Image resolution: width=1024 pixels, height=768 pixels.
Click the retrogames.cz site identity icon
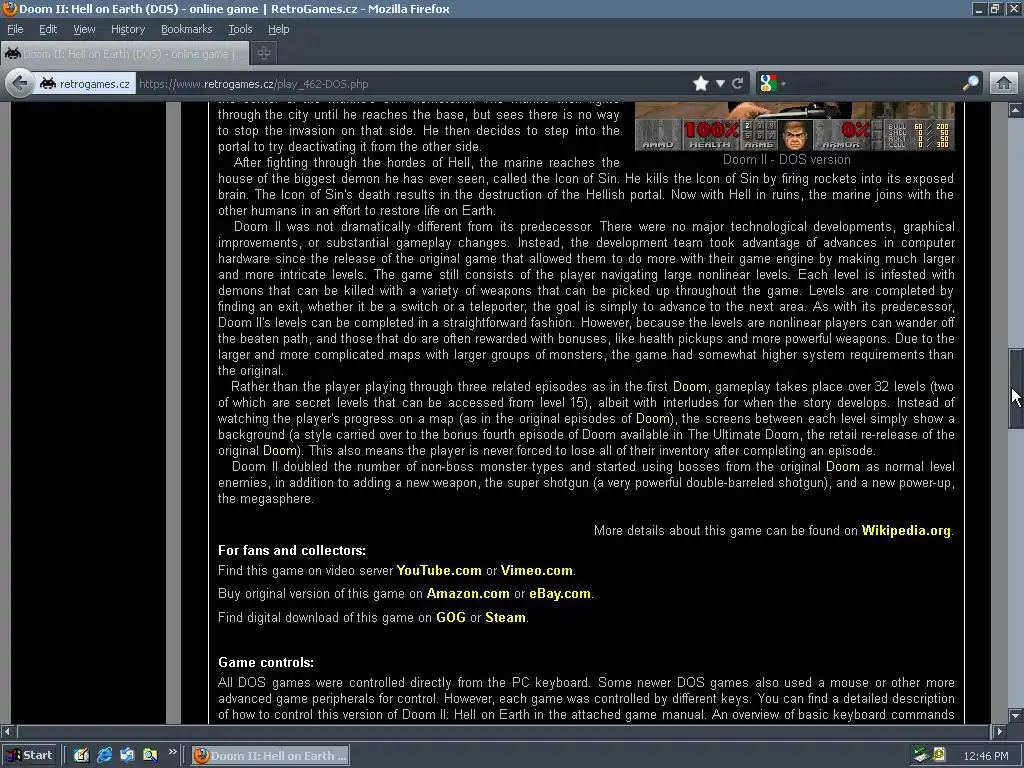(85, 84)
